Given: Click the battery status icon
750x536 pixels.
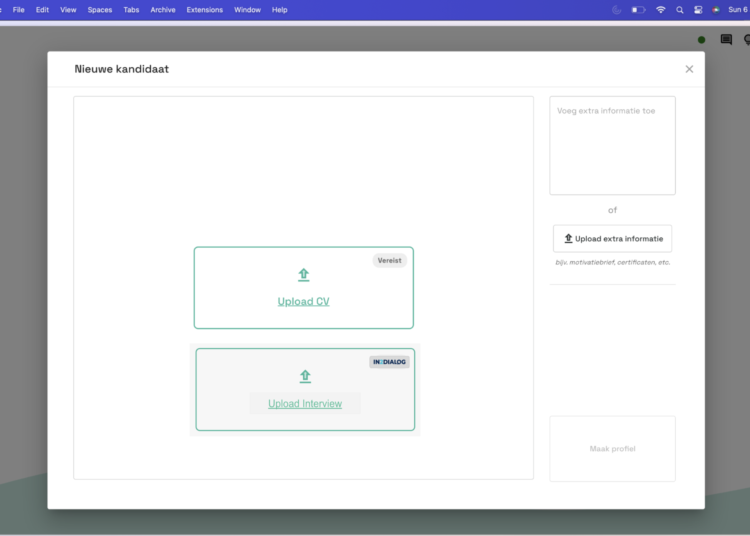Looking at the screenshot, I should tap(638, 10).
